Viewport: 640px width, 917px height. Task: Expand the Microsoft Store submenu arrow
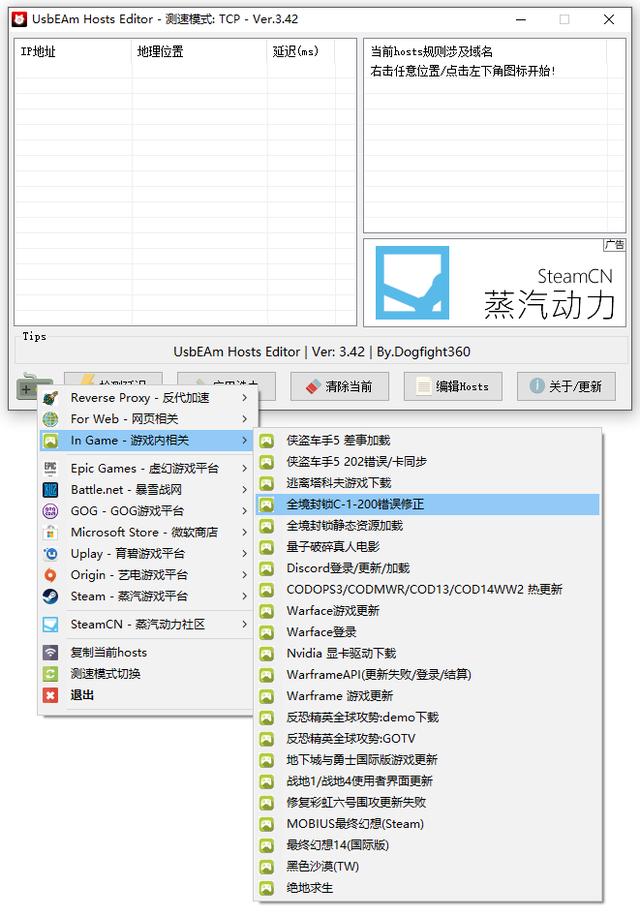pos(245,532)
